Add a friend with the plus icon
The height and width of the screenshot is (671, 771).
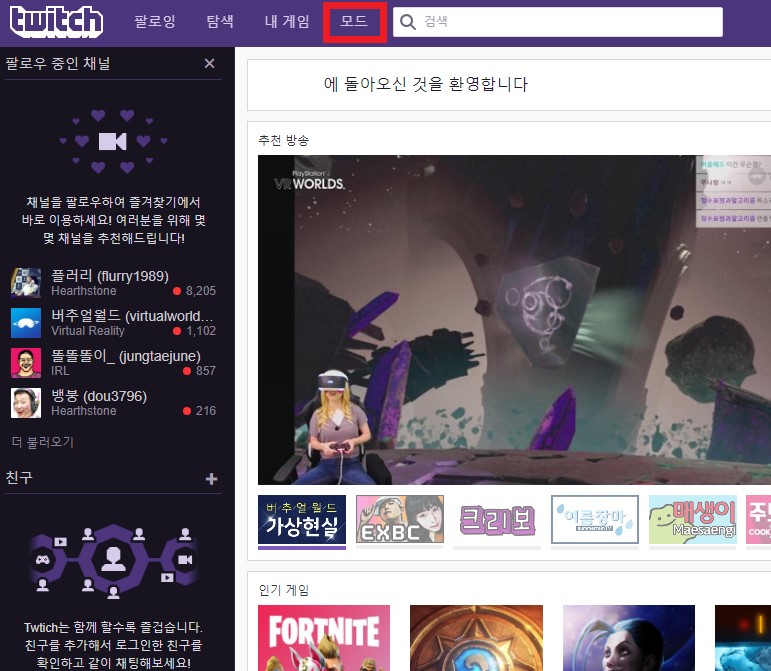(211, 479)
